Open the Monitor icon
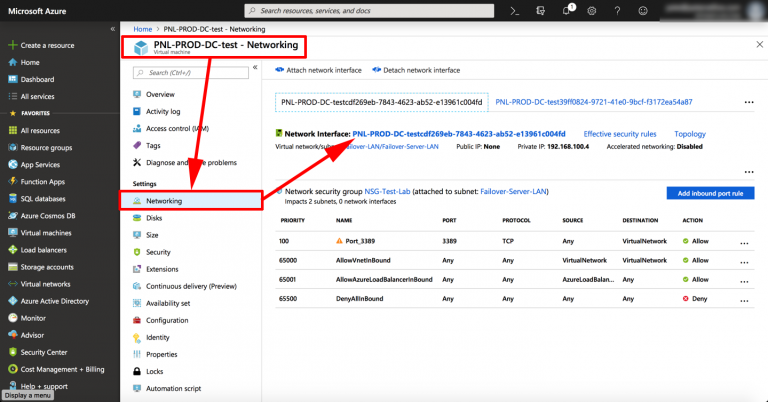The image size is (768, 402). (x=13, y=318)
